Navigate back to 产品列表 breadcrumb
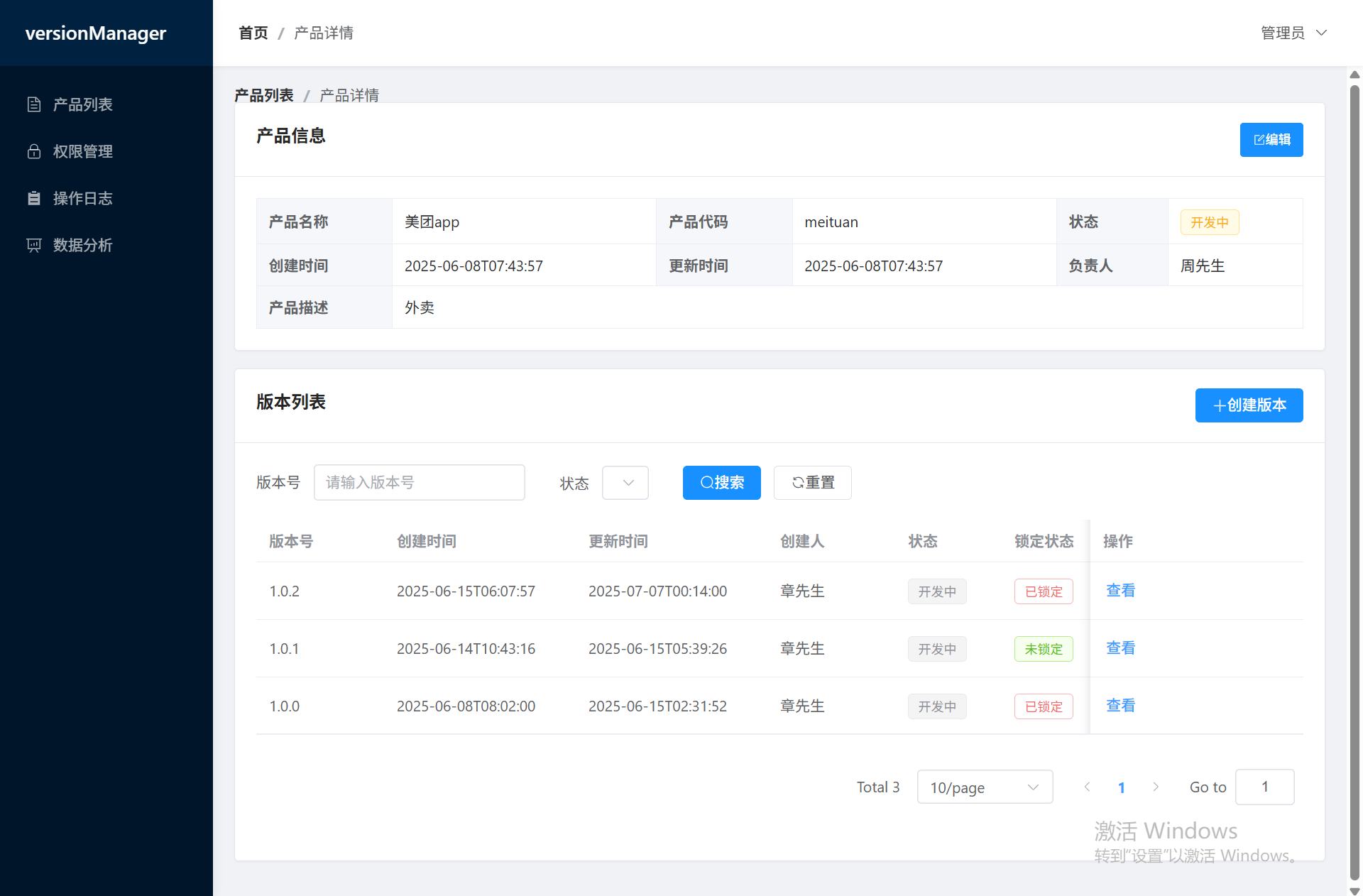Viewport: 1363px width, 896px height. coord(264,95)
